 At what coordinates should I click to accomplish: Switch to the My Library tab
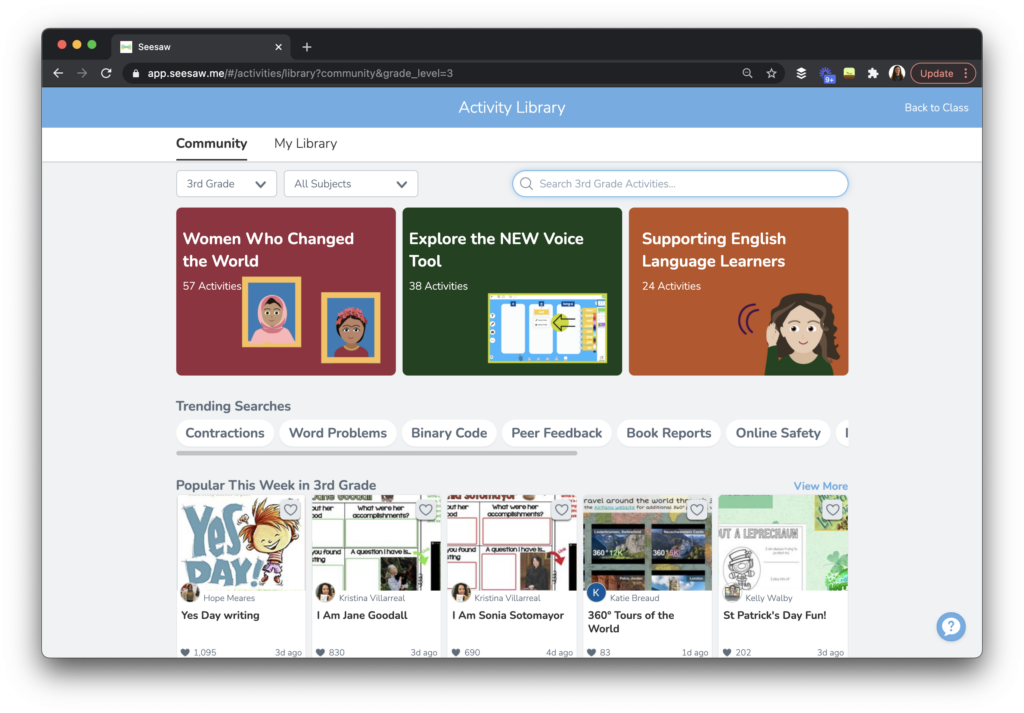click(305, 143)
